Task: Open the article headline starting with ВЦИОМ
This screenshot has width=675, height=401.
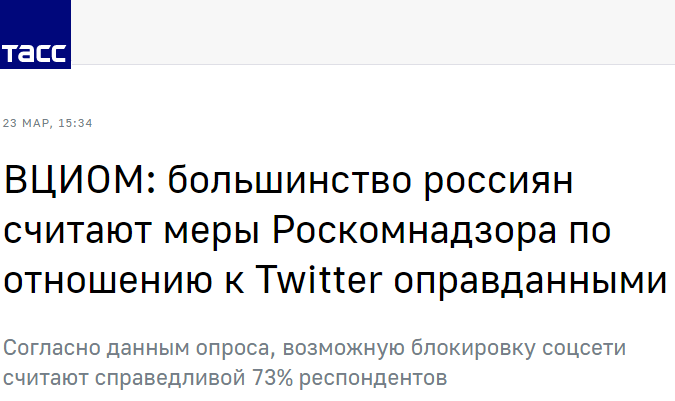Action: tap(335, 230)
